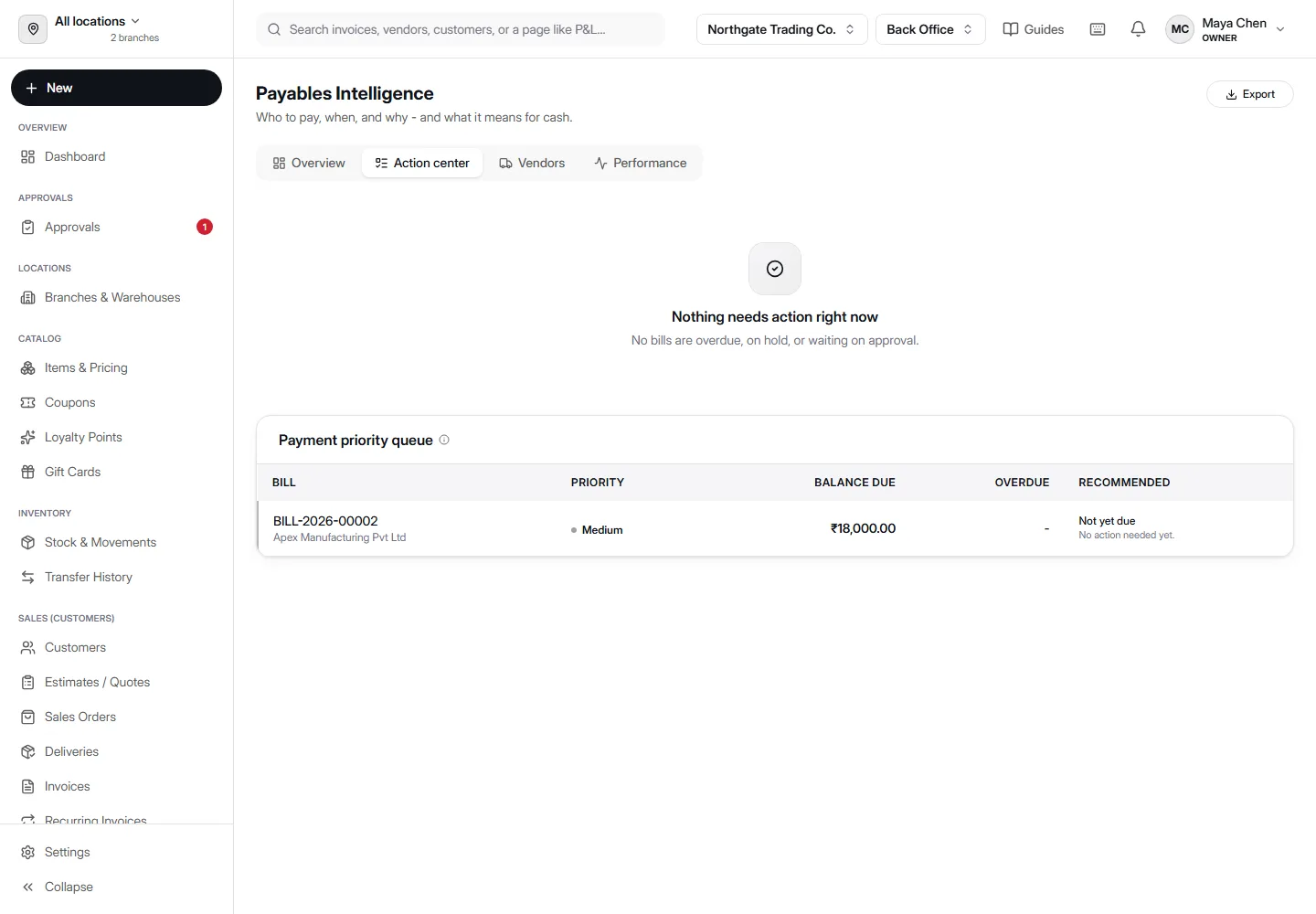
Task: Open the notifications bell
Action: click(x=1138, y=29)
